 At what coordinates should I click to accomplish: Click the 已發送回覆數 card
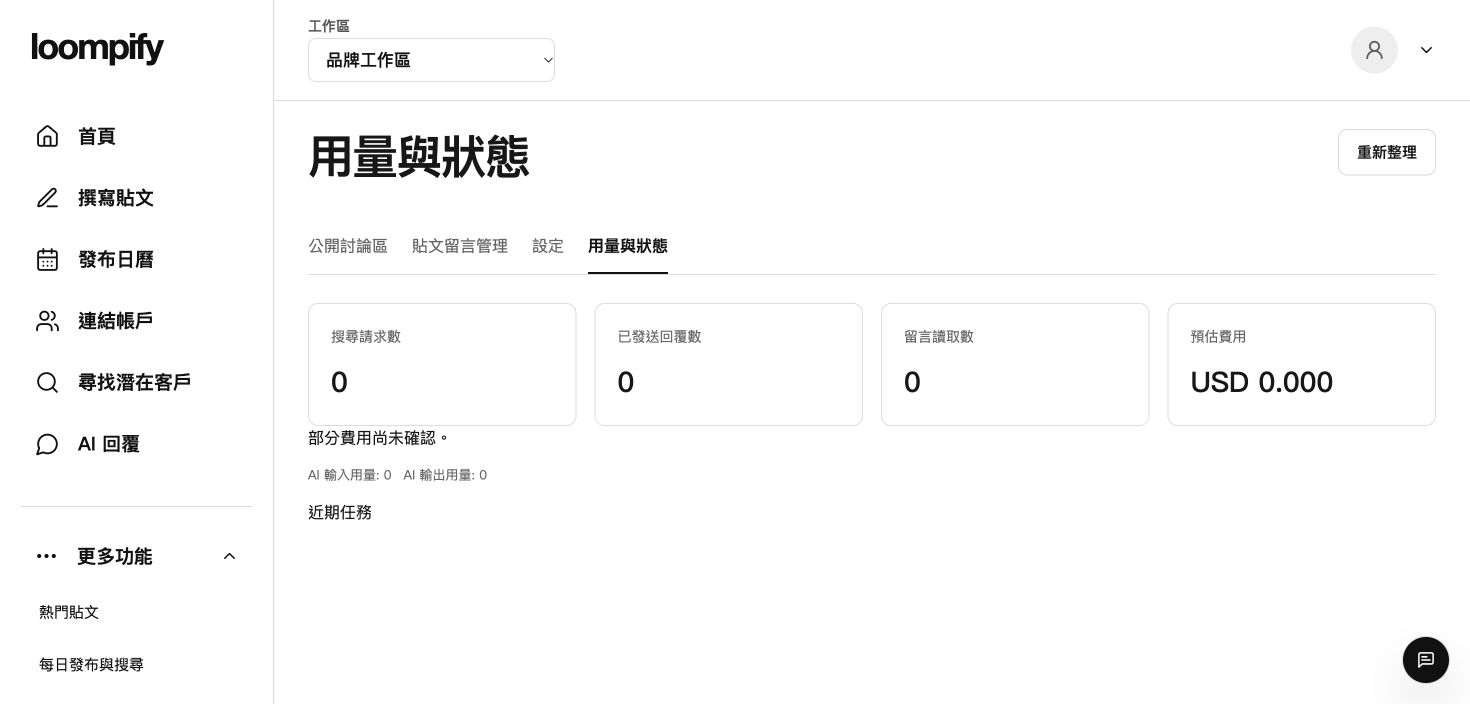(x=728, y=364)
